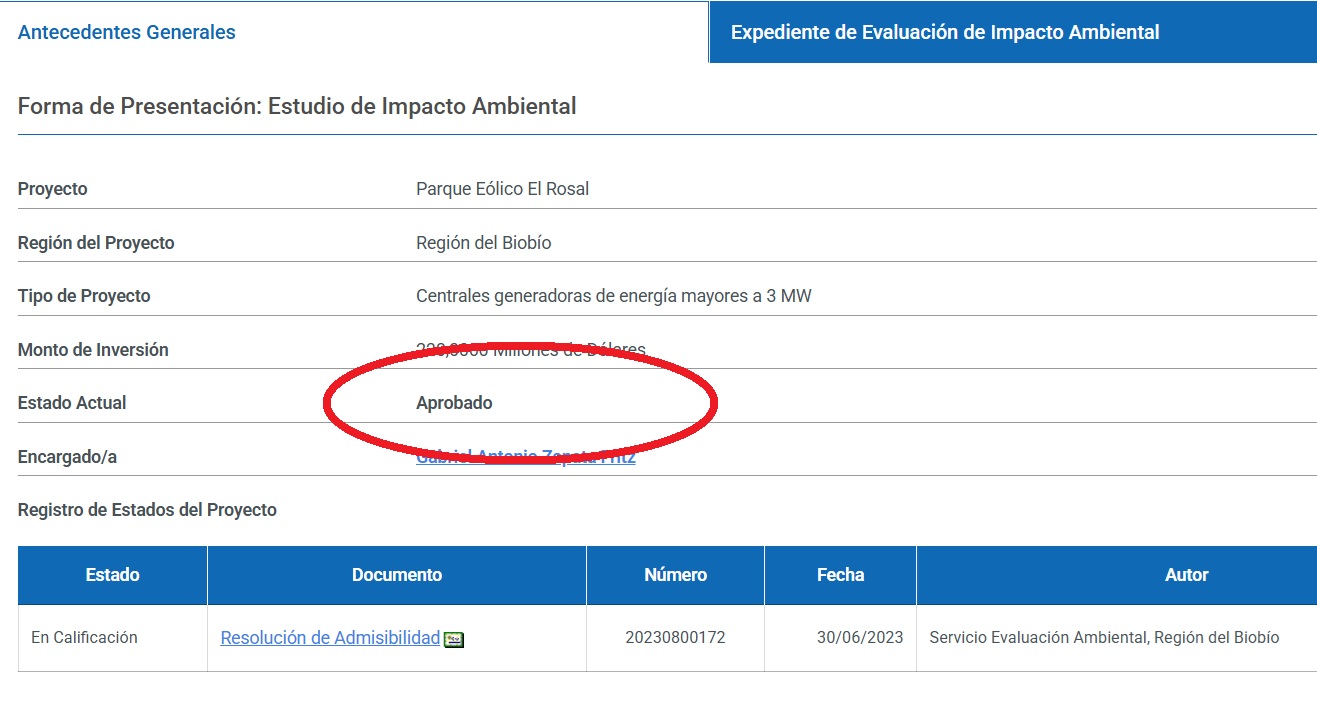Click the Centrales generadoras de energía project type
The image size is (1317, 708).
click(613, 296)
